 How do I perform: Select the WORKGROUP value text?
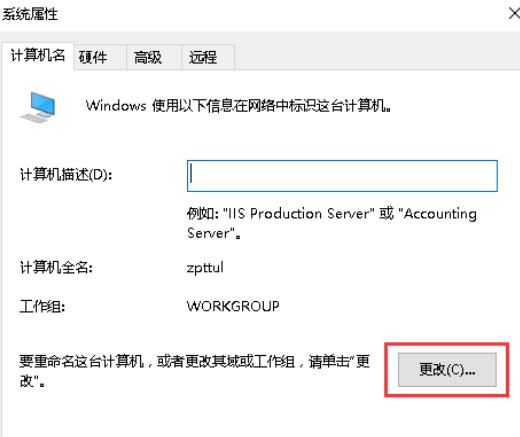click(x=233, y=306)
